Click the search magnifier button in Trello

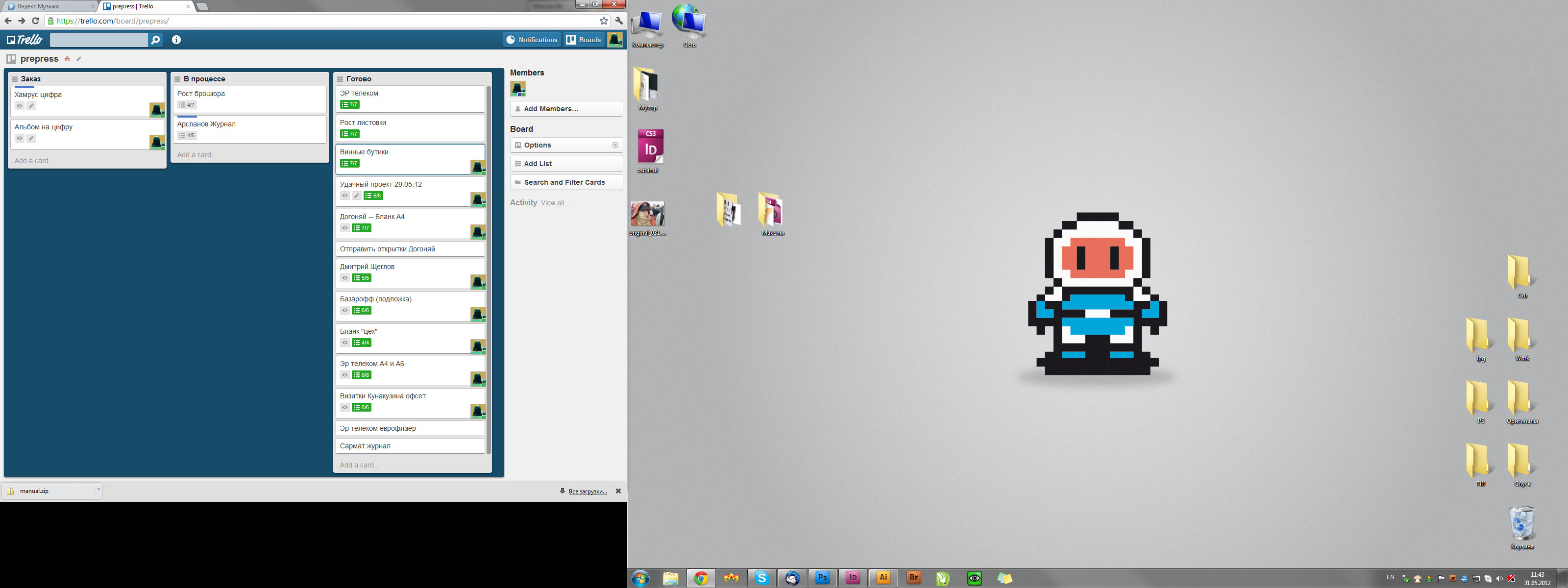[x=156, y=40]
